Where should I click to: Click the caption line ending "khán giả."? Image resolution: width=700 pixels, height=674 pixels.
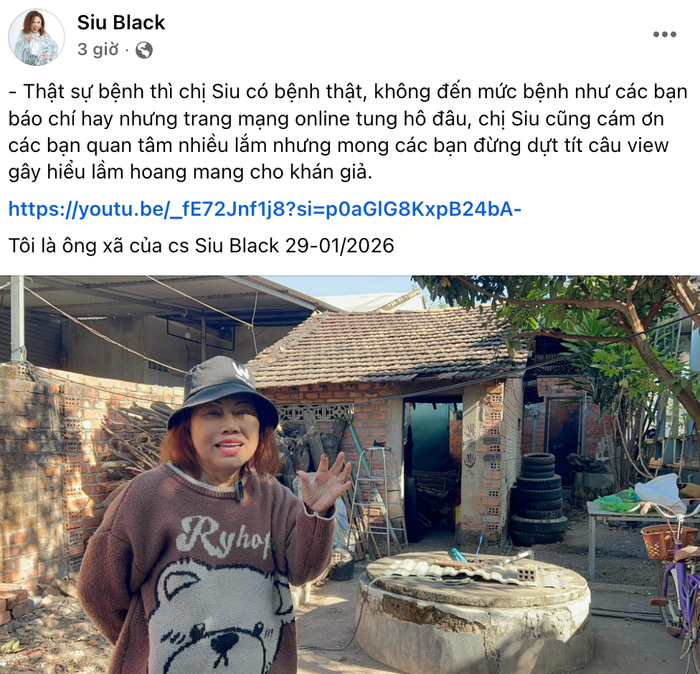(190, 172)
